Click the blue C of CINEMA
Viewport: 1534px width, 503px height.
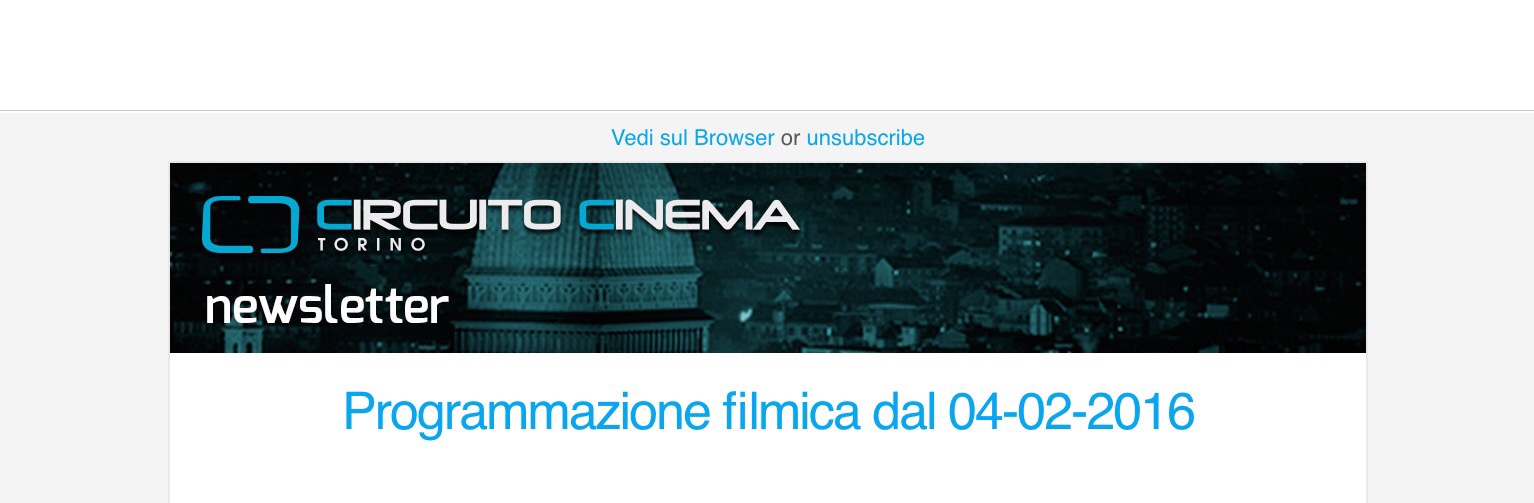pos(595,215)
